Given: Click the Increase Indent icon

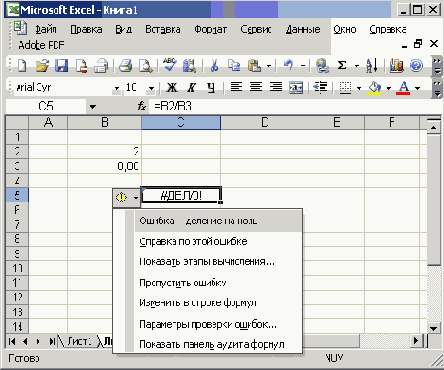Looking at the screenshot, I should (x=320, y=87).
